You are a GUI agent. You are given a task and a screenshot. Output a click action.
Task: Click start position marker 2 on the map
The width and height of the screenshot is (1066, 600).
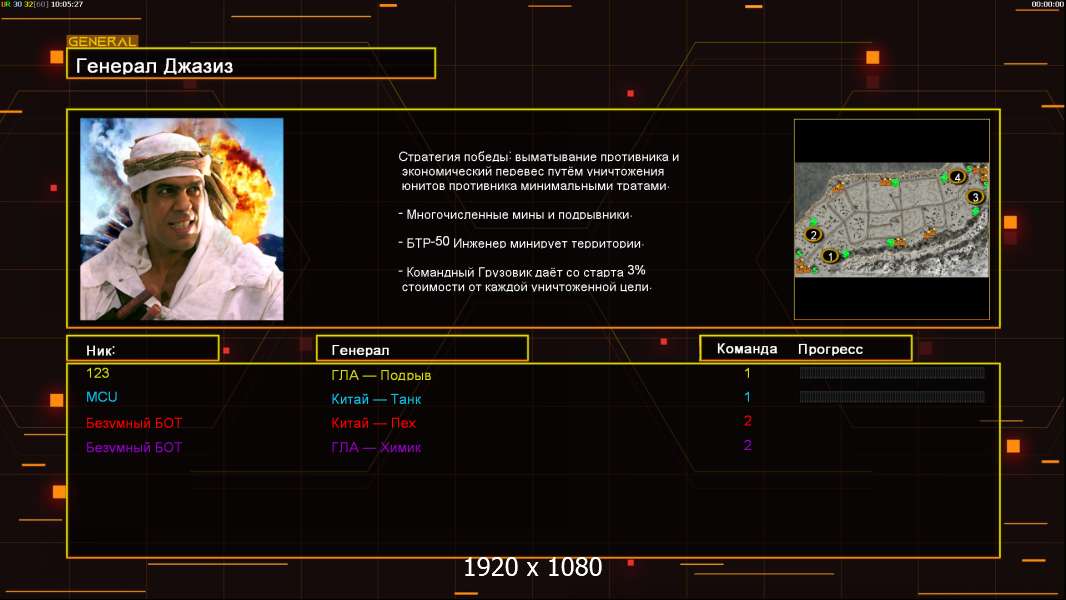click(x=813, y=235)
